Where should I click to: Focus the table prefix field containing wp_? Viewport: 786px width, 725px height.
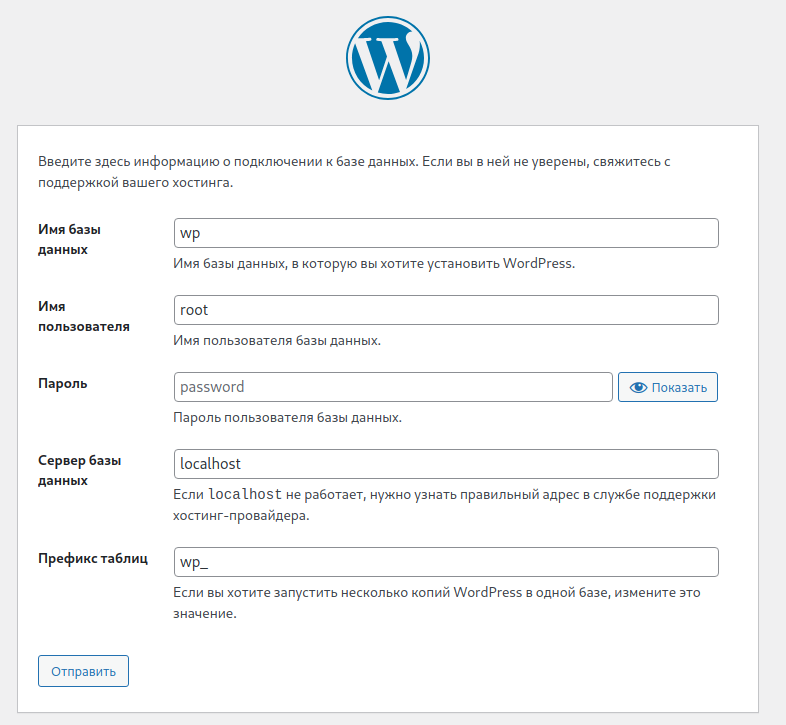coord(446,562)
